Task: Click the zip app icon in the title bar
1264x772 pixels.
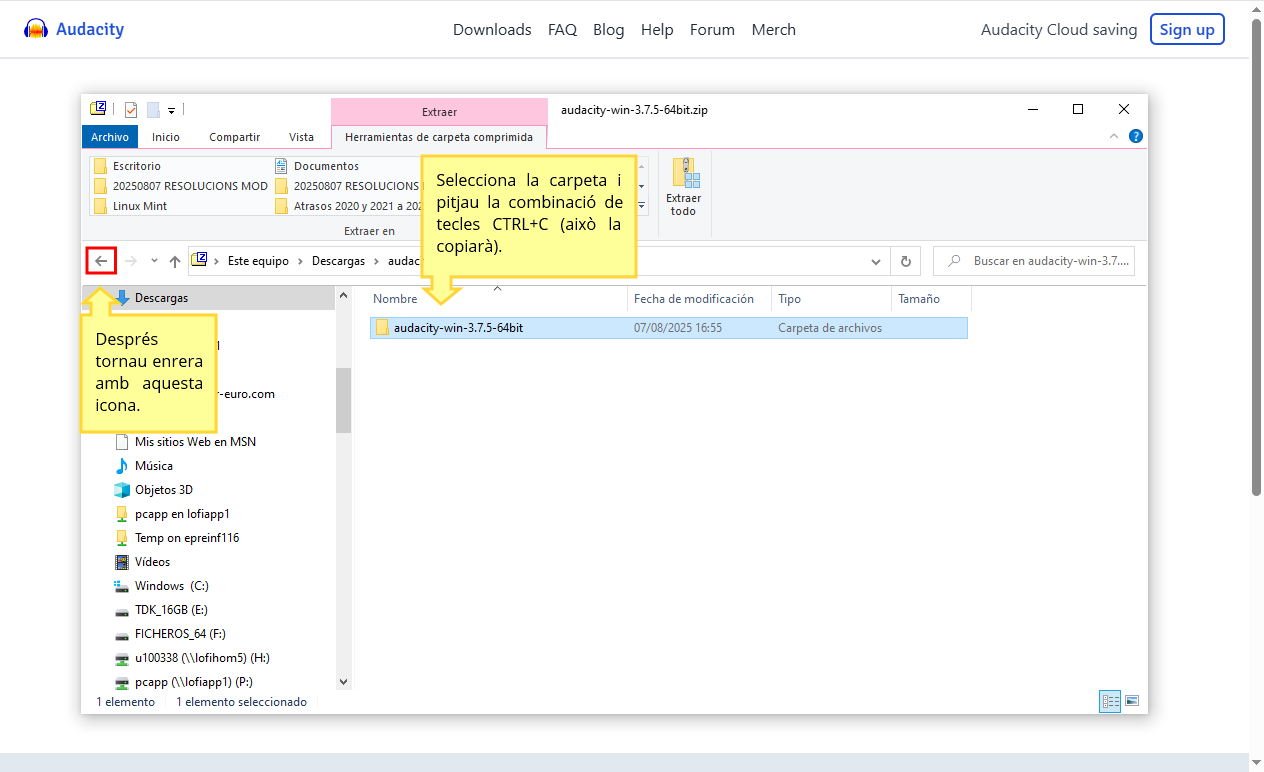Action: (x=98, y=109)
